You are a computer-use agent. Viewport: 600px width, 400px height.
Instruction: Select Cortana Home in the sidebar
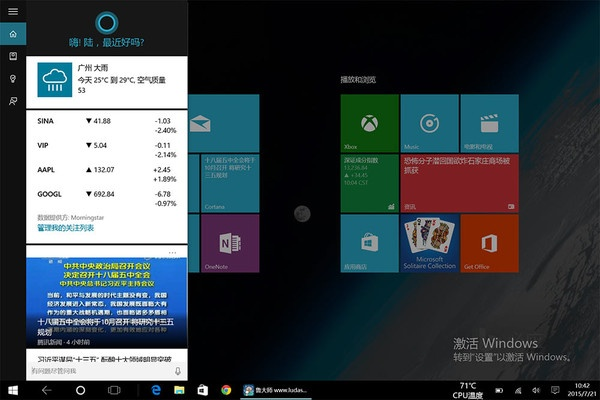(x=13, y=34)
